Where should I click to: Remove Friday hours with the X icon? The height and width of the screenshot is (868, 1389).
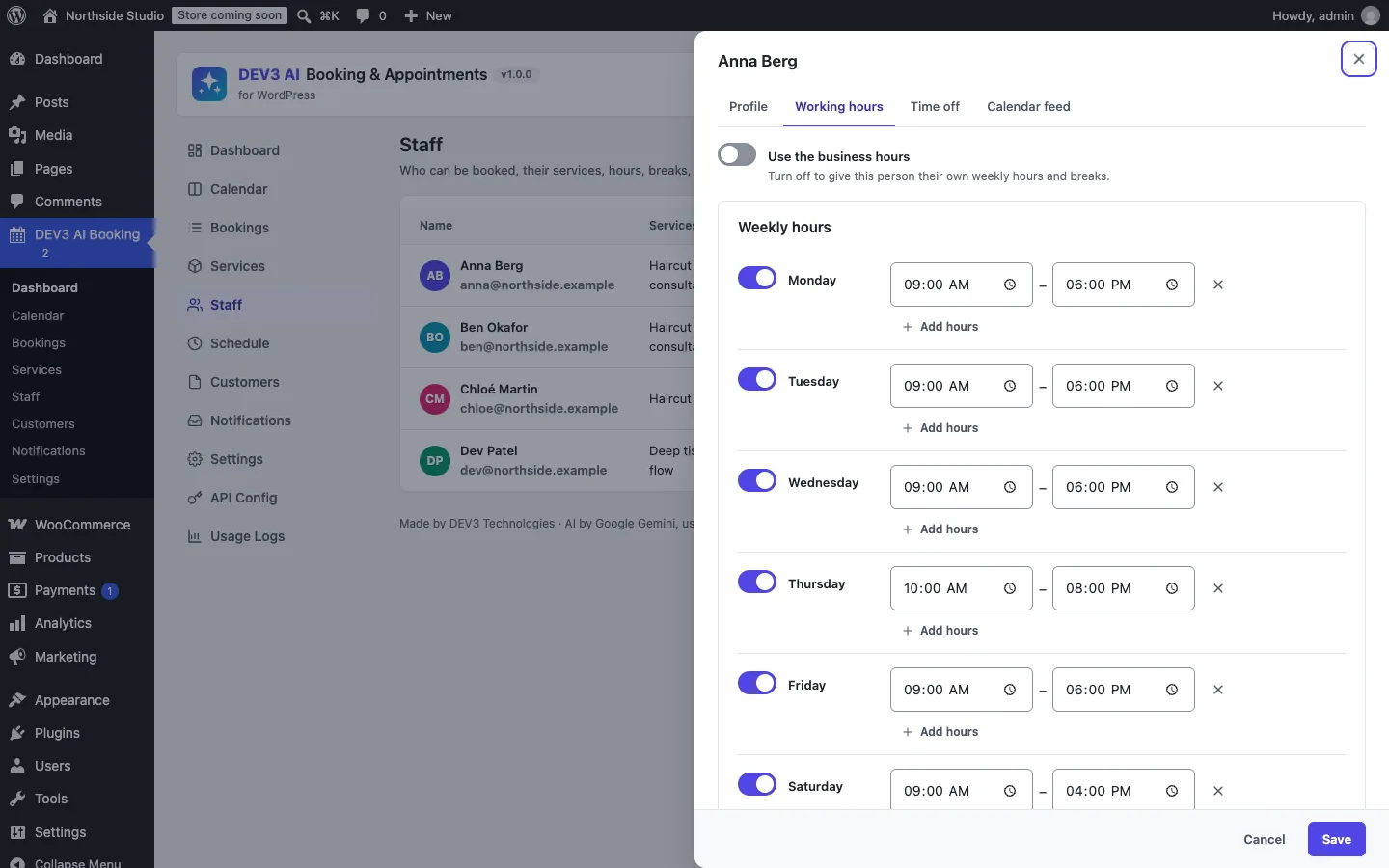1218,690
